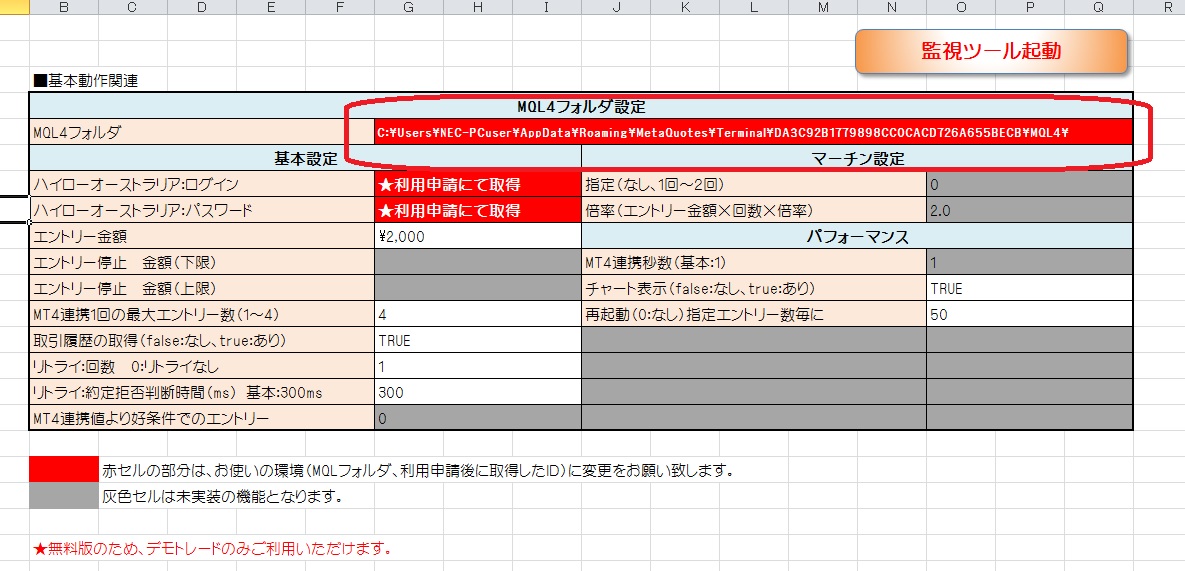Select column B header
1185x571 pixels.
point(63,8)
